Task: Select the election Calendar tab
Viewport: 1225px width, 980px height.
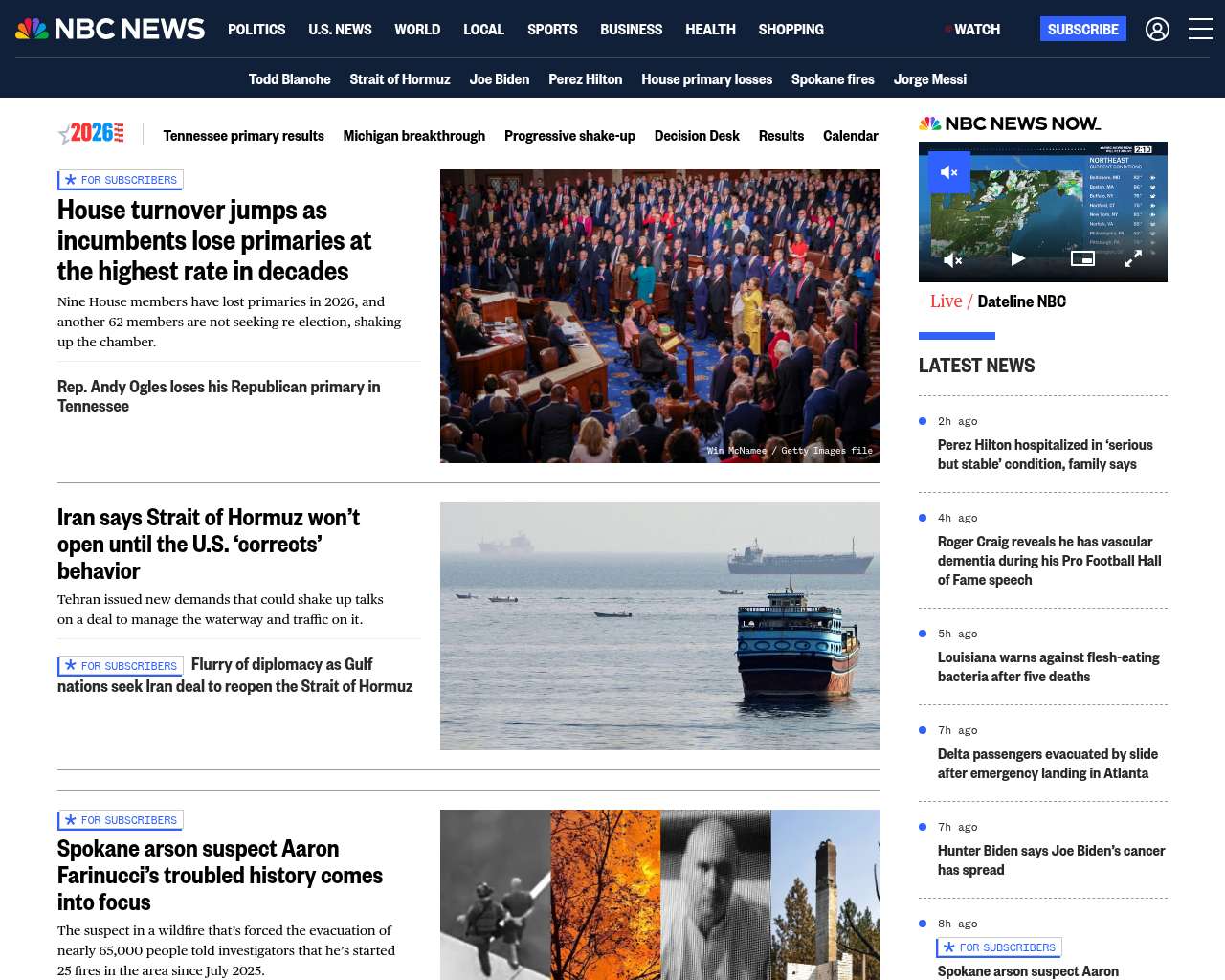Action: point(851,136)
